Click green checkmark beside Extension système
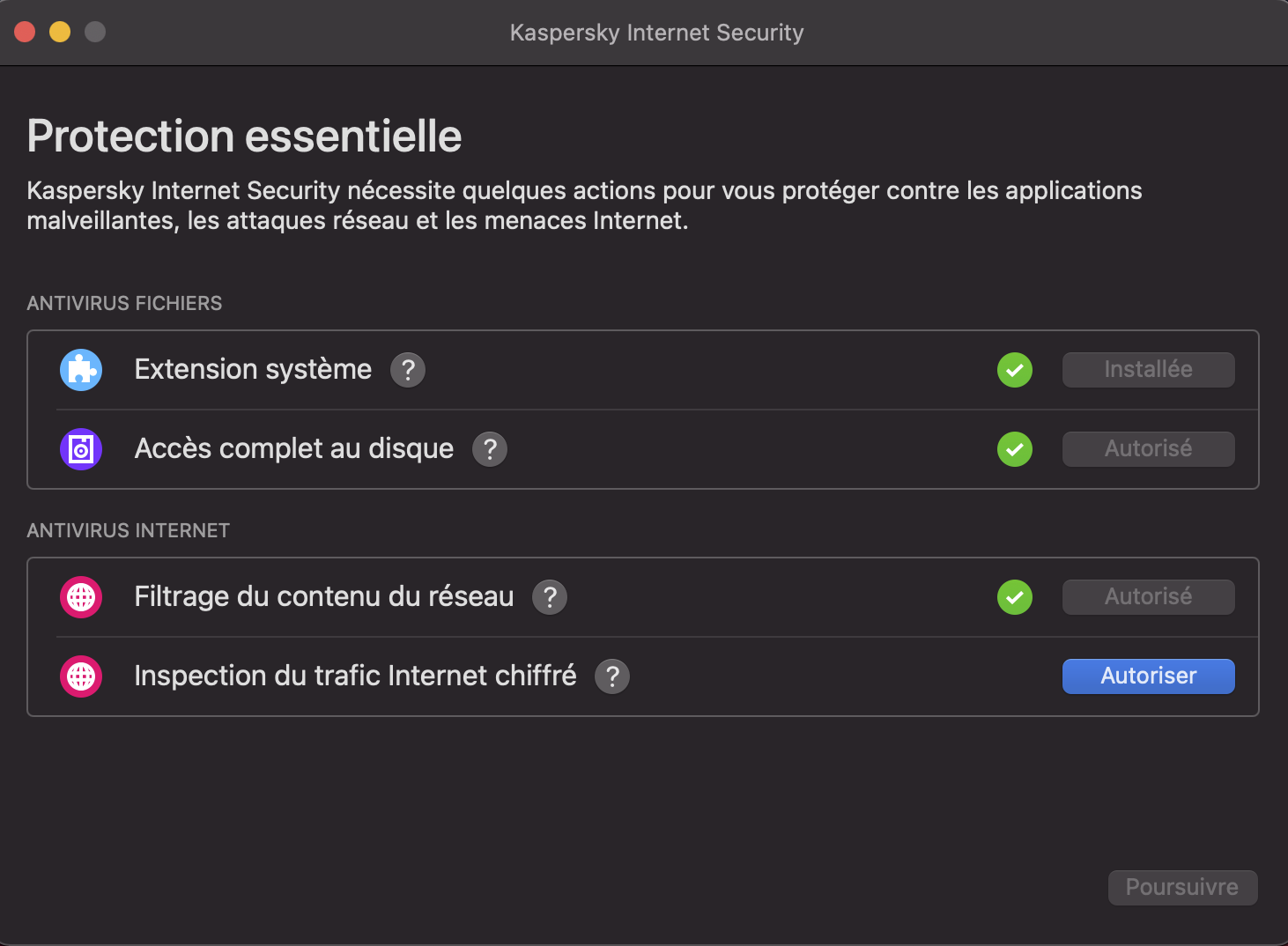 pyautogui.click(x=1015, y=370)
